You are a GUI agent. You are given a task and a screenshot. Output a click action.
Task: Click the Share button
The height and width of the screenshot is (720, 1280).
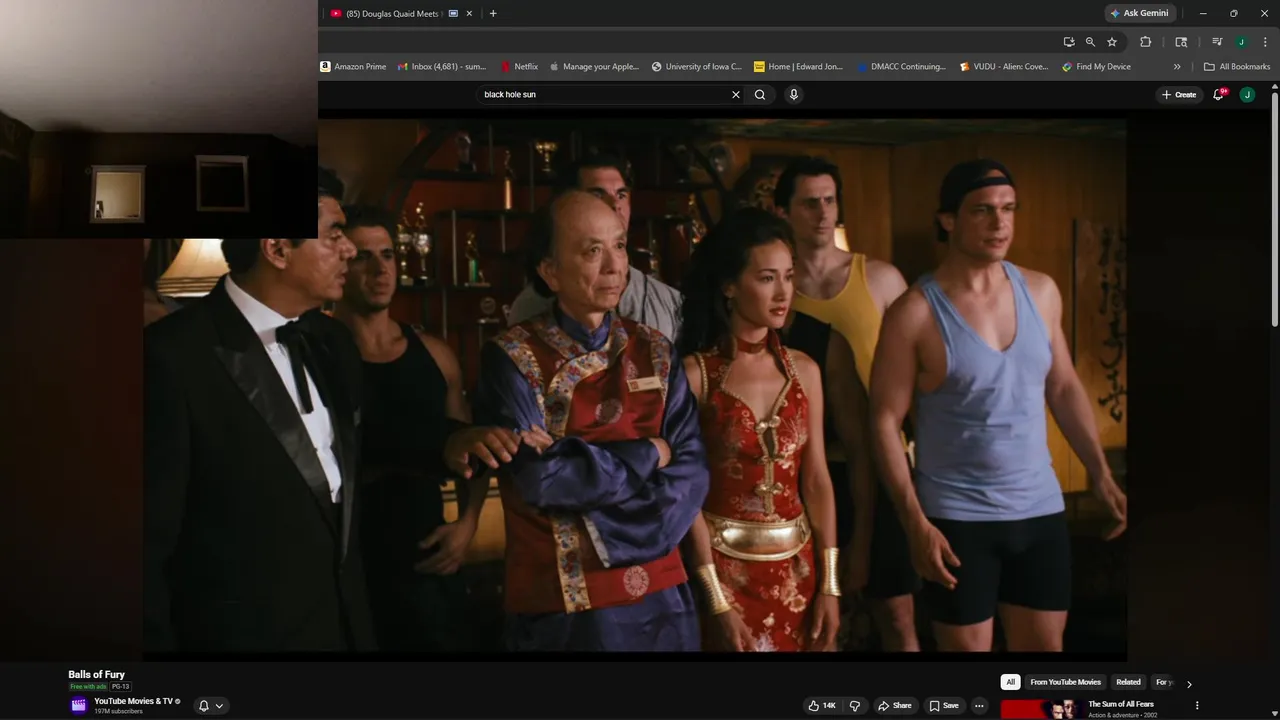[895, 705]
